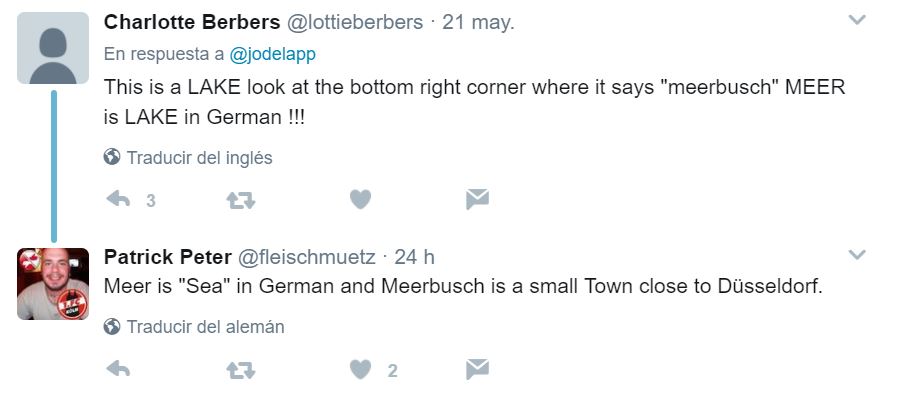Send Charlotte's tweet via direct message

tap(477, 200)
